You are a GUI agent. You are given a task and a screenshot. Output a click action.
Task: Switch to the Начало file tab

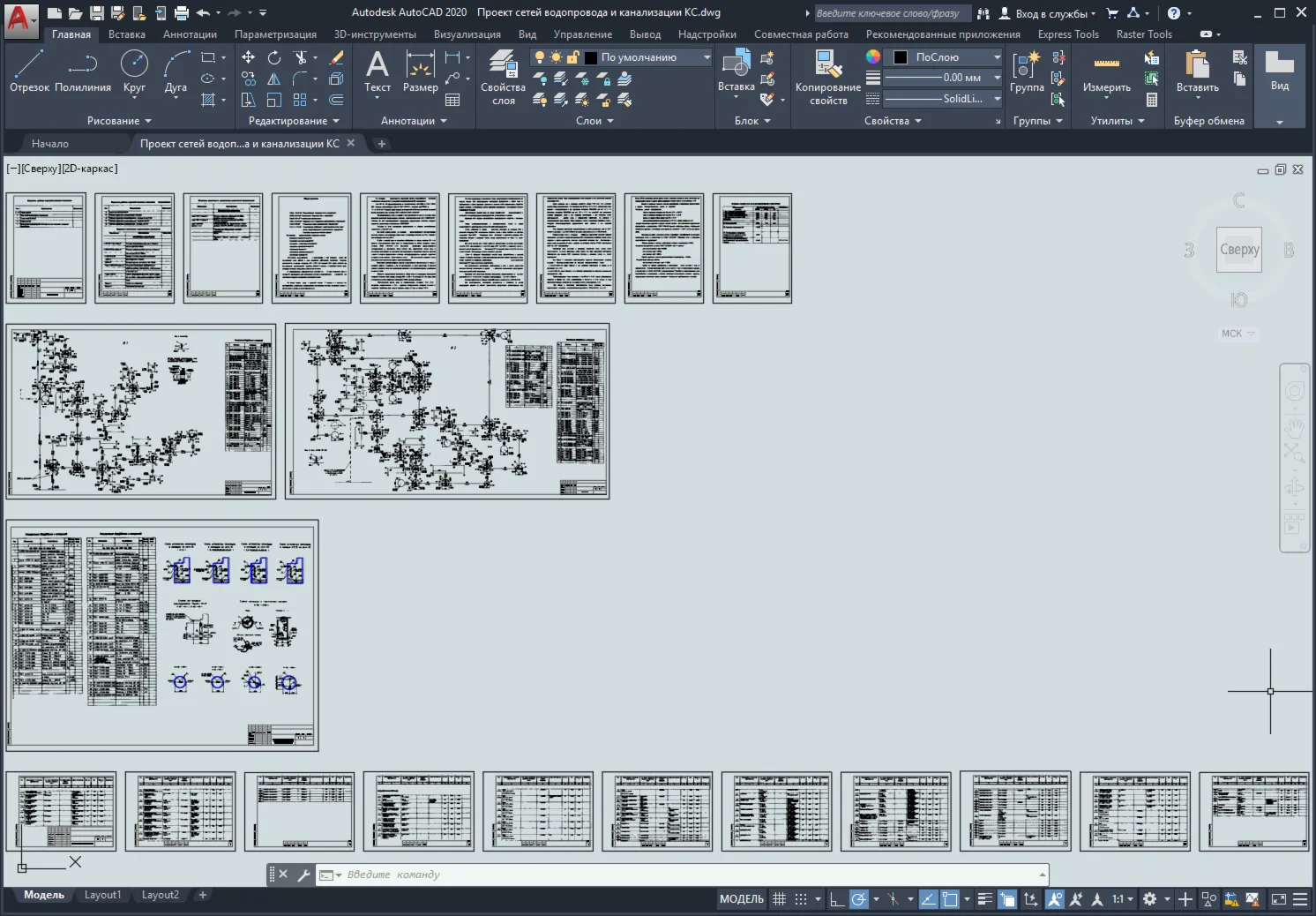(x=50, y=143)
